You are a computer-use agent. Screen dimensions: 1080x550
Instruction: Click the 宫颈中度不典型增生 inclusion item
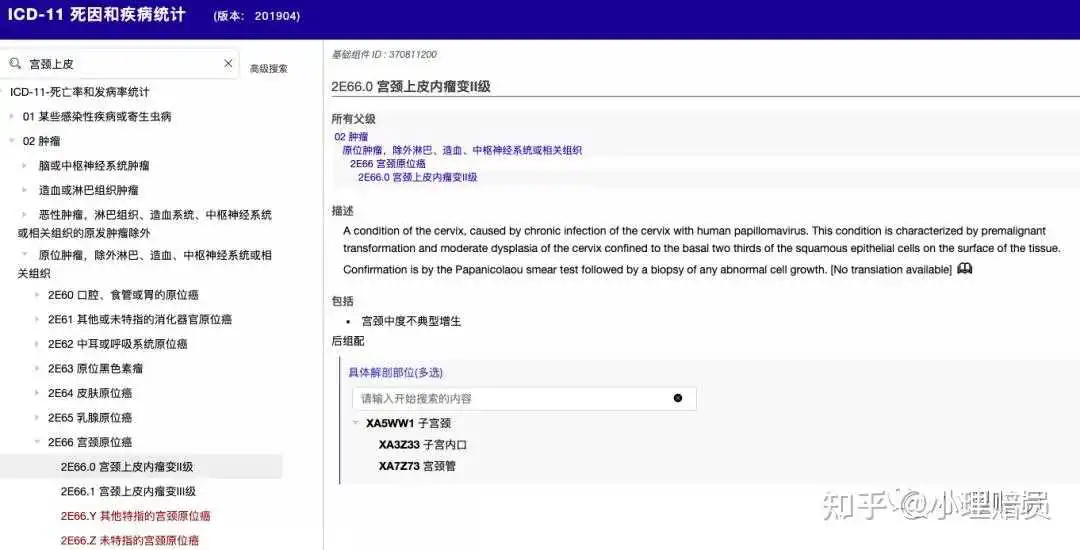(411, 321)
